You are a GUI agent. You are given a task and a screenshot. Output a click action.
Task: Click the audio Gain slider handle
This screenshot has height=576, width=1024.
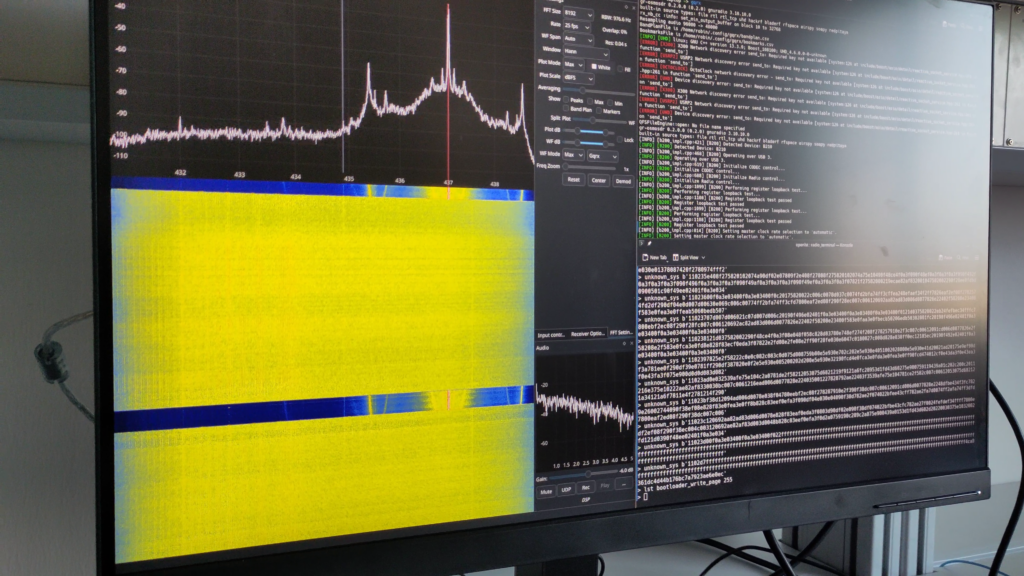[588, 474]
